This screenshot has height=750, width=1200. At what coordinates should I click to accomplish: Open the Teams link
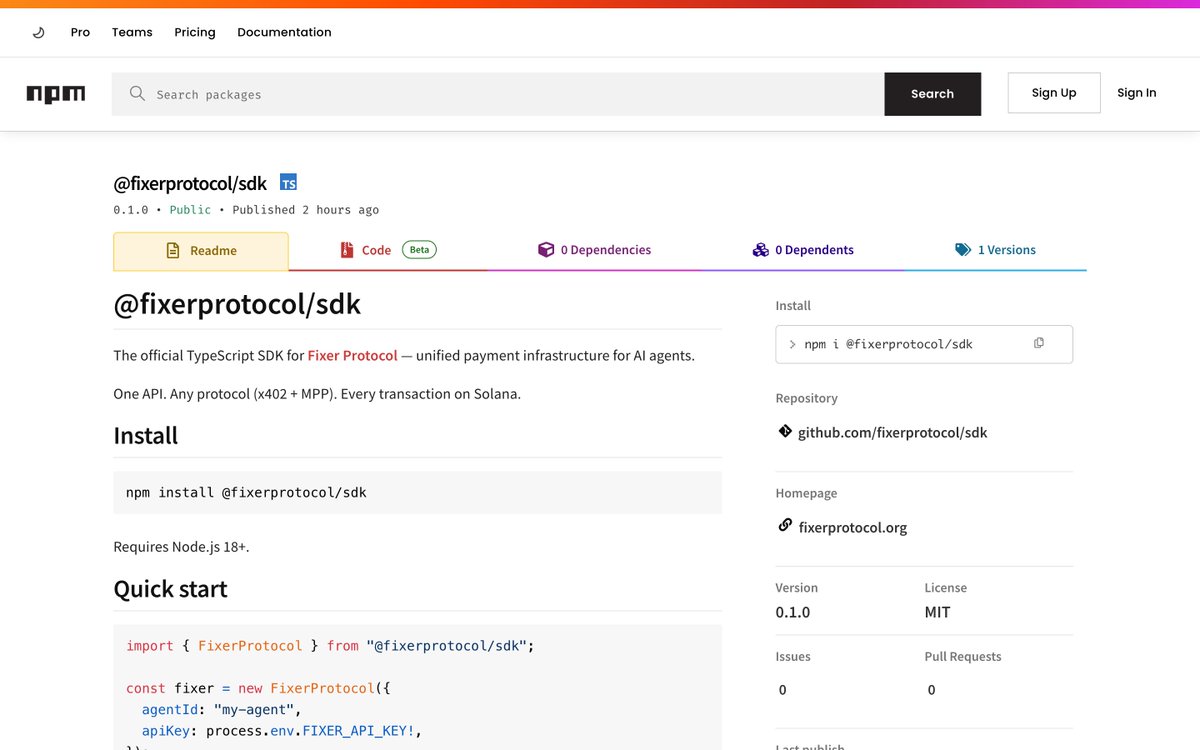click(132, 32)
